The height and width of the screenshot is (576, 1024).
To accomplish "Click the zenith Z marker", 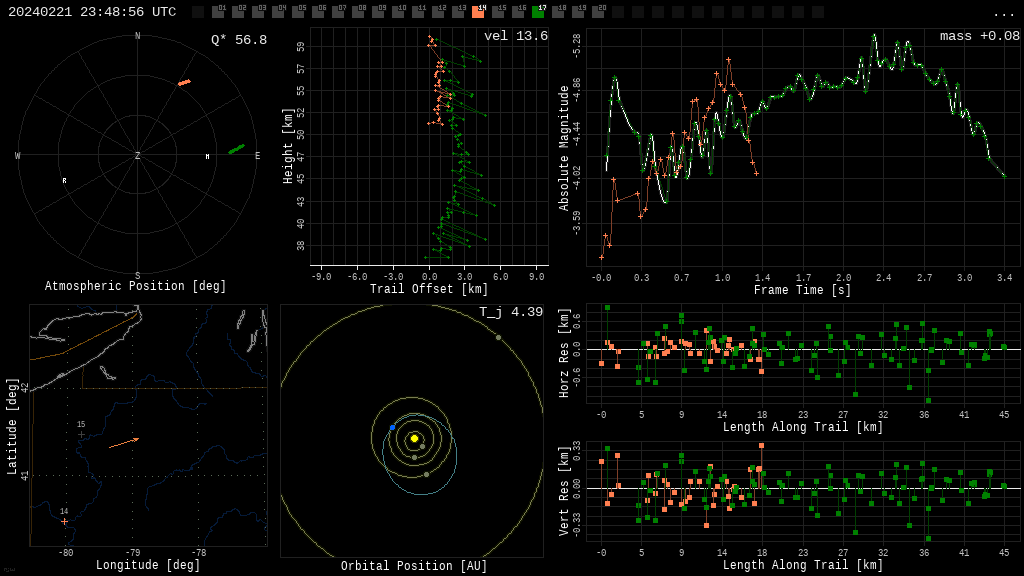I will [138, 156].
